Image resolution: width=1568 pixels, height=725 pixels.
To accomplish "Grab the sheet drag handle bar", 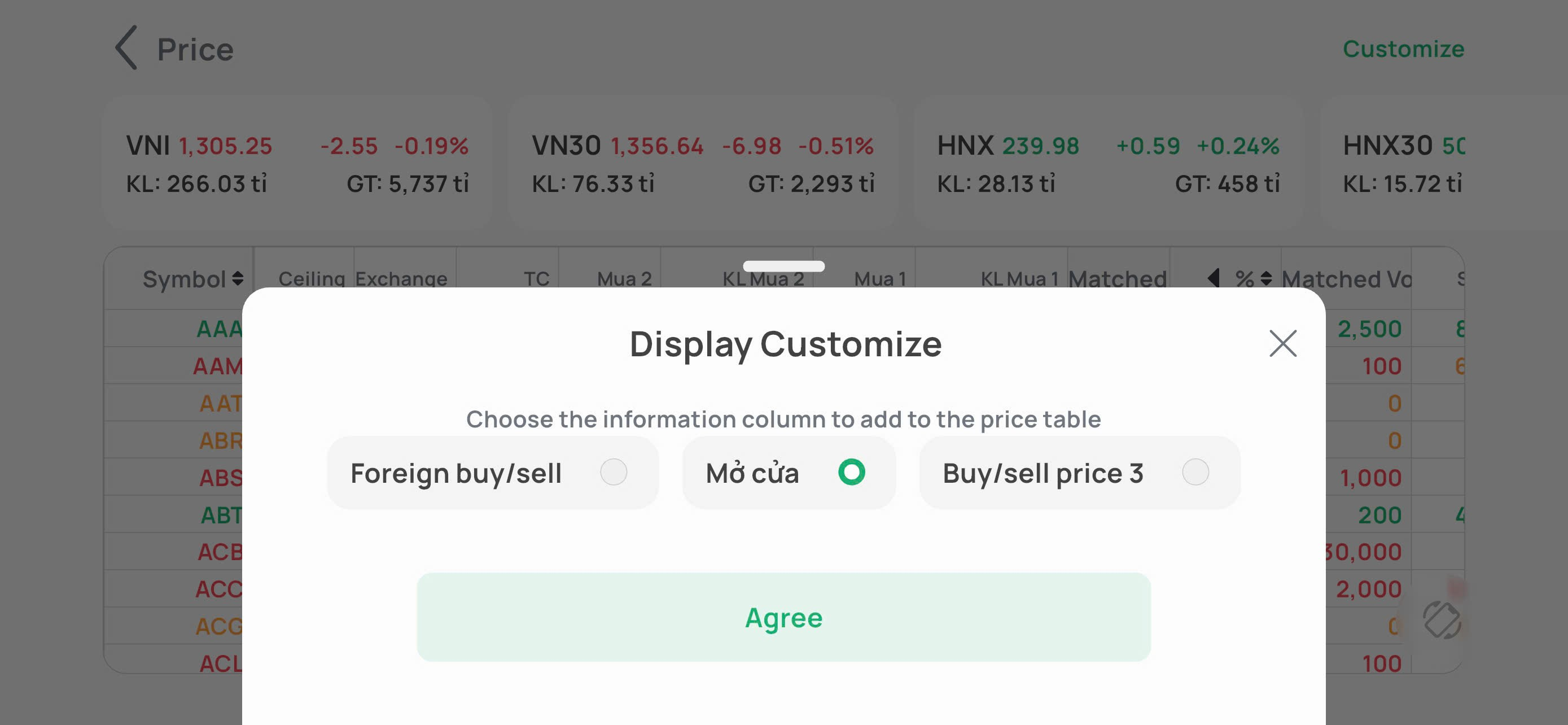I will tap(783, 266).
